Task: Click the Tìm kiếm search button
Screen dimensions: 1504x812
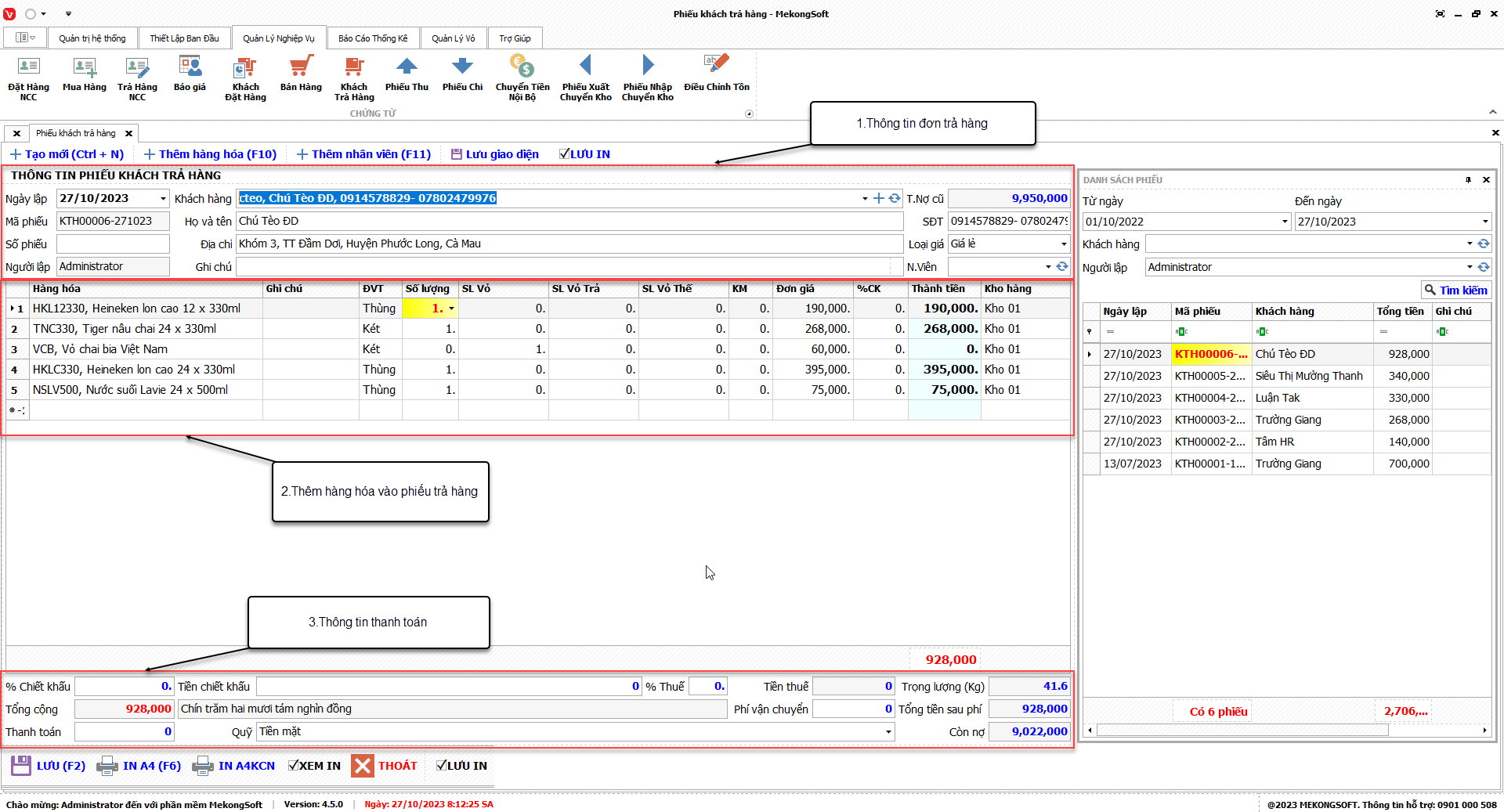Action: pyautogui.click(x=1455, y=290)
